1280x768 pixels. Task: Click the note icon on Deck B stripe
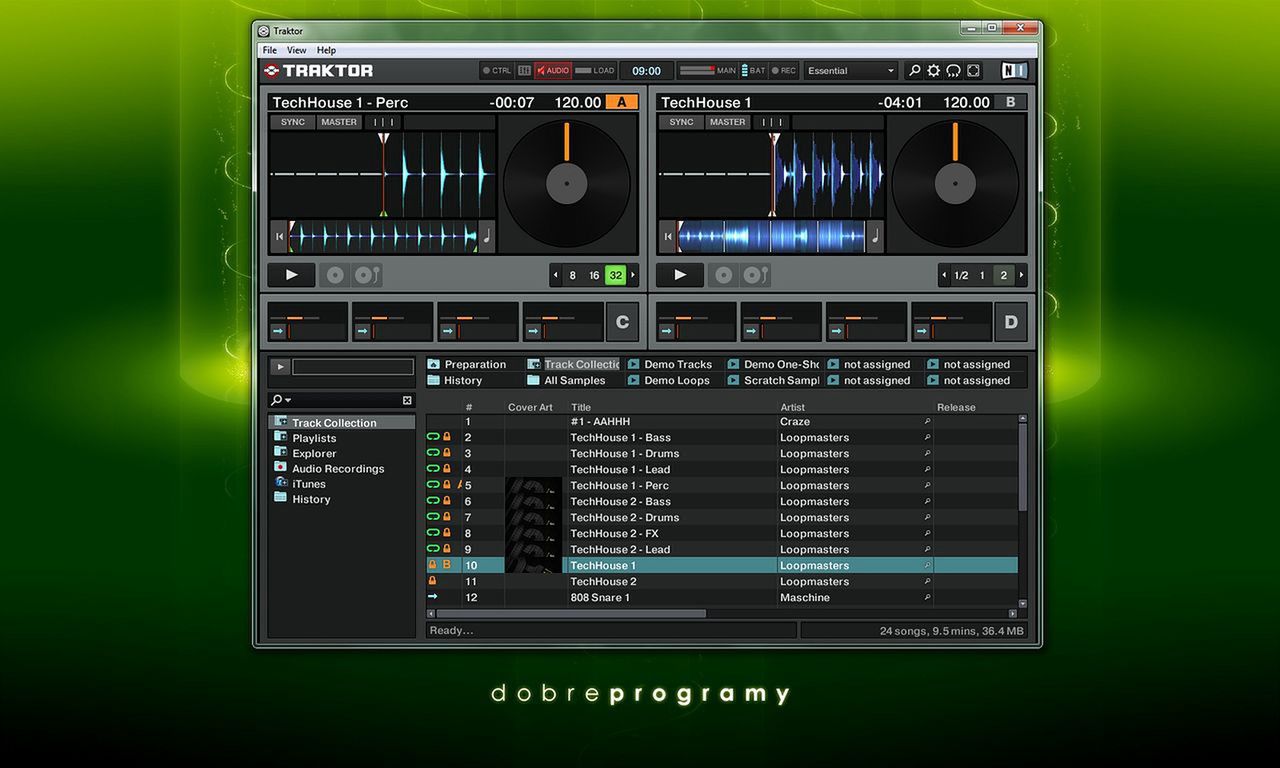tap(875, 237)
